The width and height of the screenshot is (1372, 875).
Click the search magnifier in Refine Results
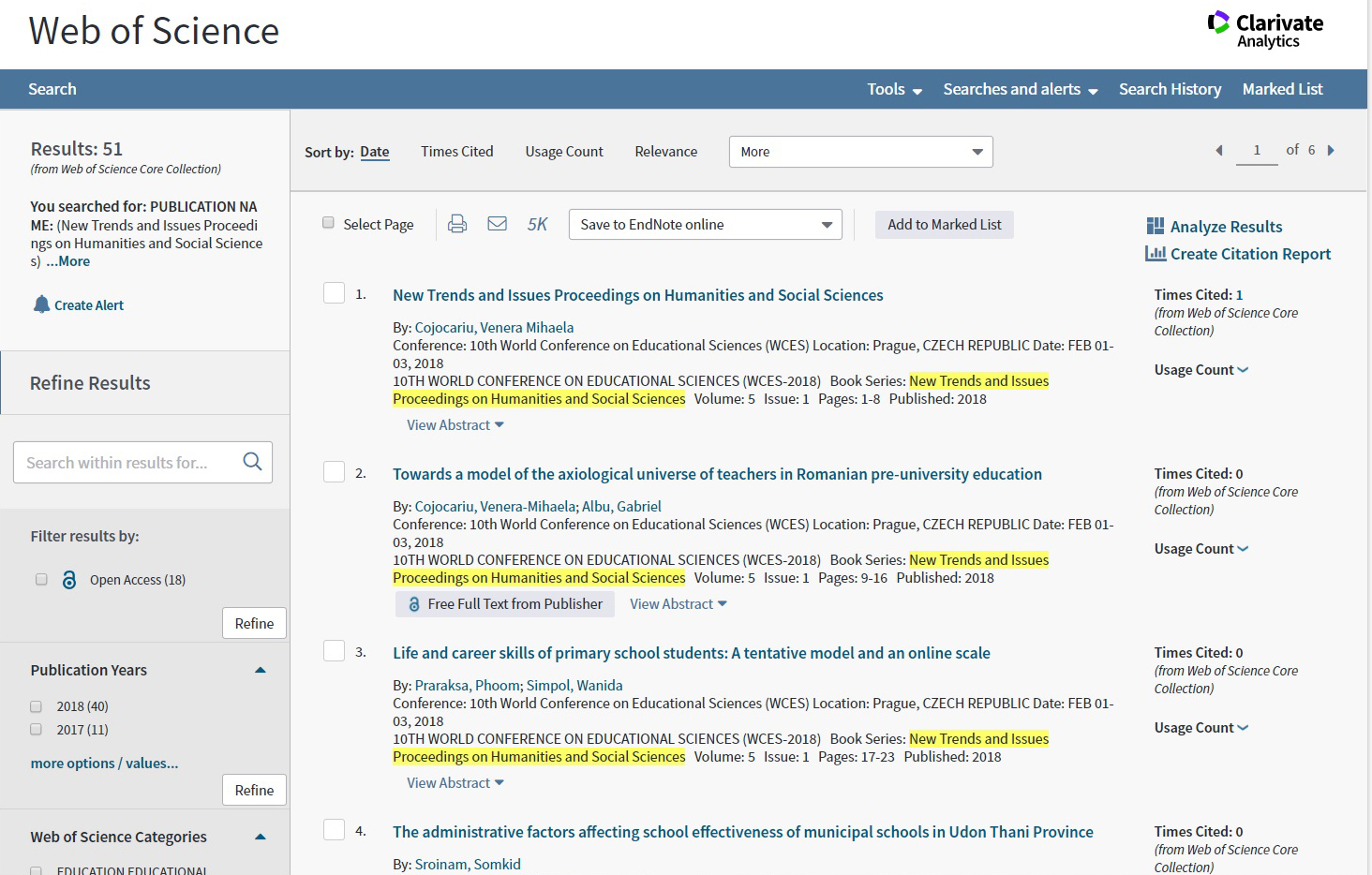(252, 462)
